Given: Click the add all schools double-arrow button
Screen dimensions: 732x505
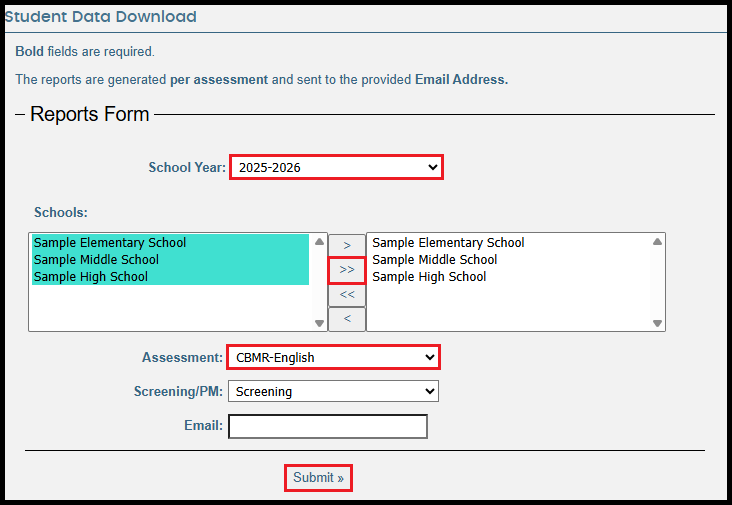Looking at the screenshot, I should click(347, 270).
